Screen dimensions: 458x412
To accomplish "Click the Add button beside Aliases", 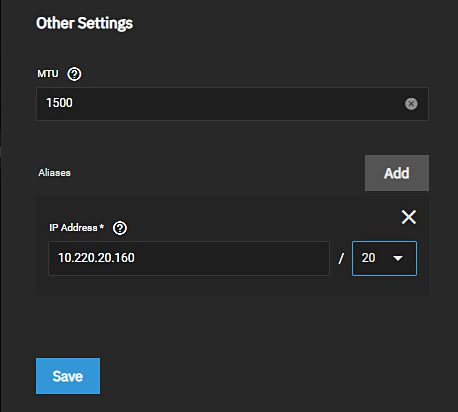I will click(397, 173).
